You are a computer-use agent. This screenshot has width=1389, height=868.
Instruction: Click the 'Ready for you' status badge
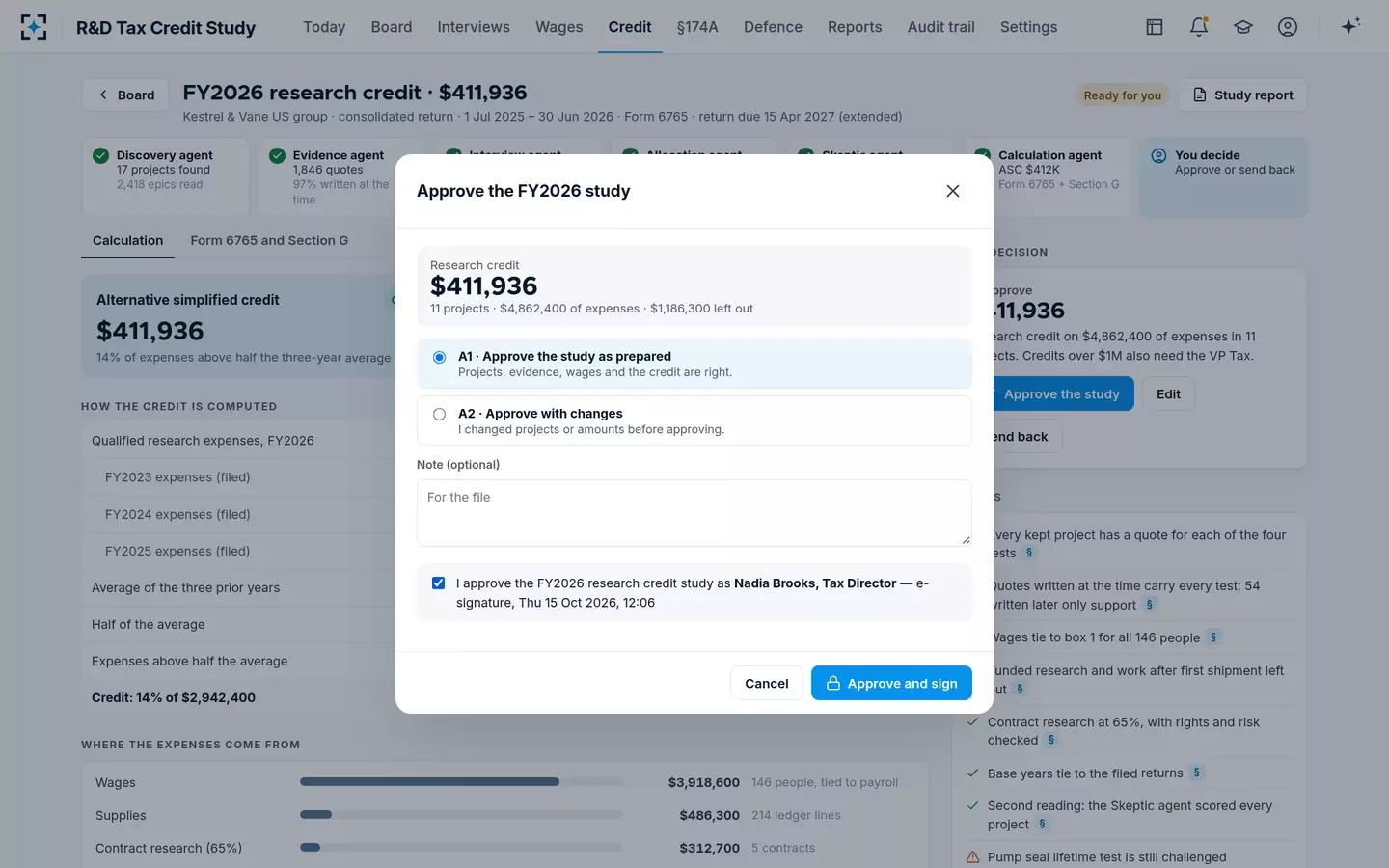1122,95
